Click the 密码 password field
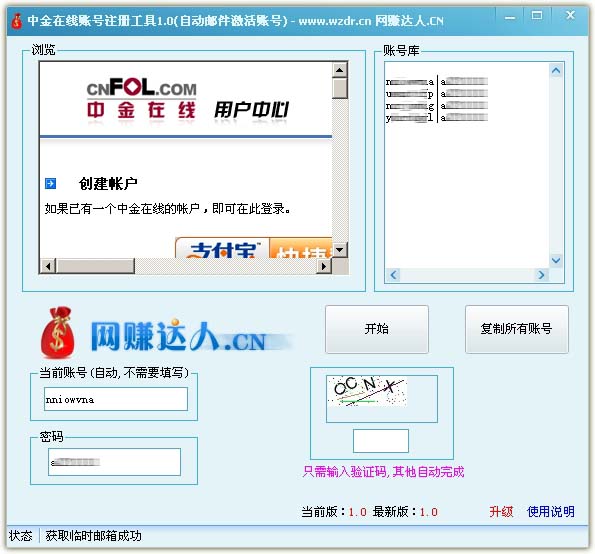This screenshot has width=595, height=554. pos(114,462)
